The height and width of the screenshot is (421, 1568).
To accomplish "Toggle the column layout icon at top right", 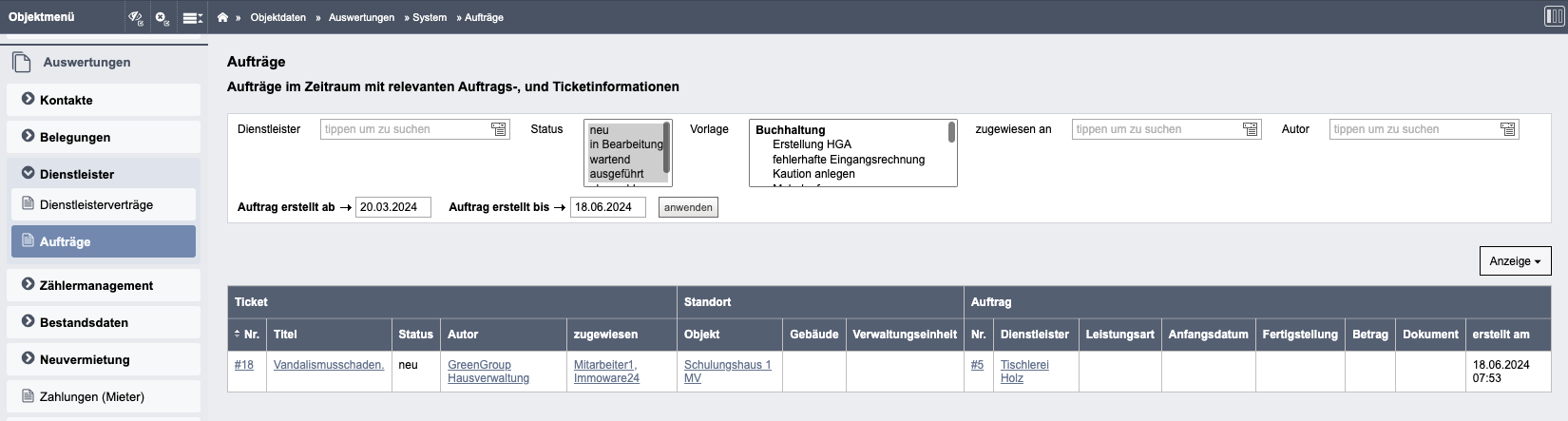I will (x=1554, y=16).
